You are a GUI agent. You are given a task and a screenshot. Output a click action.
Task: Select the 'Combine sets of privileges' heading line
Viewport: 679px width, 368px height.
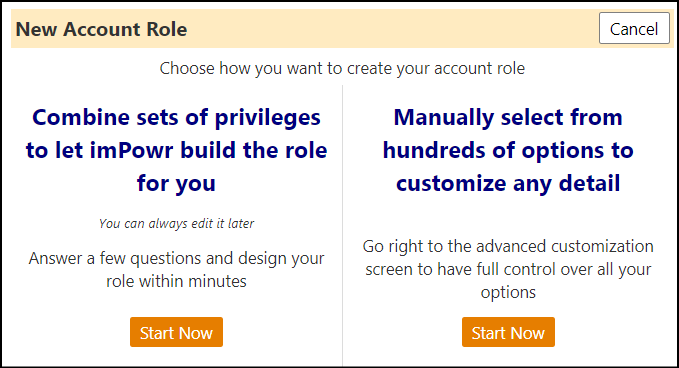tap(176, 118)
